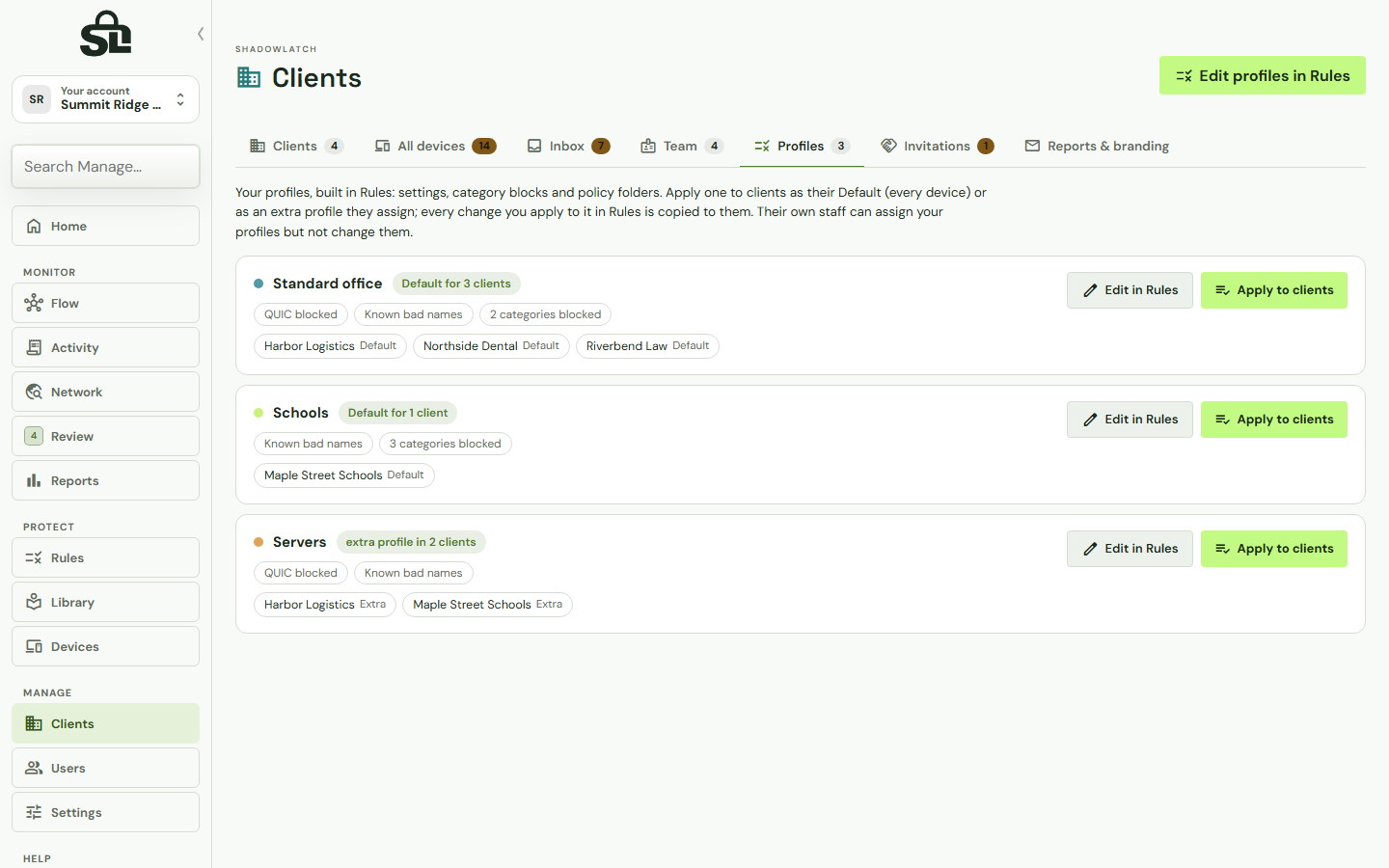1389x868 pixels.
Task: Collapse the sidebar with the chevron
Action: click(x=201, y=34)
